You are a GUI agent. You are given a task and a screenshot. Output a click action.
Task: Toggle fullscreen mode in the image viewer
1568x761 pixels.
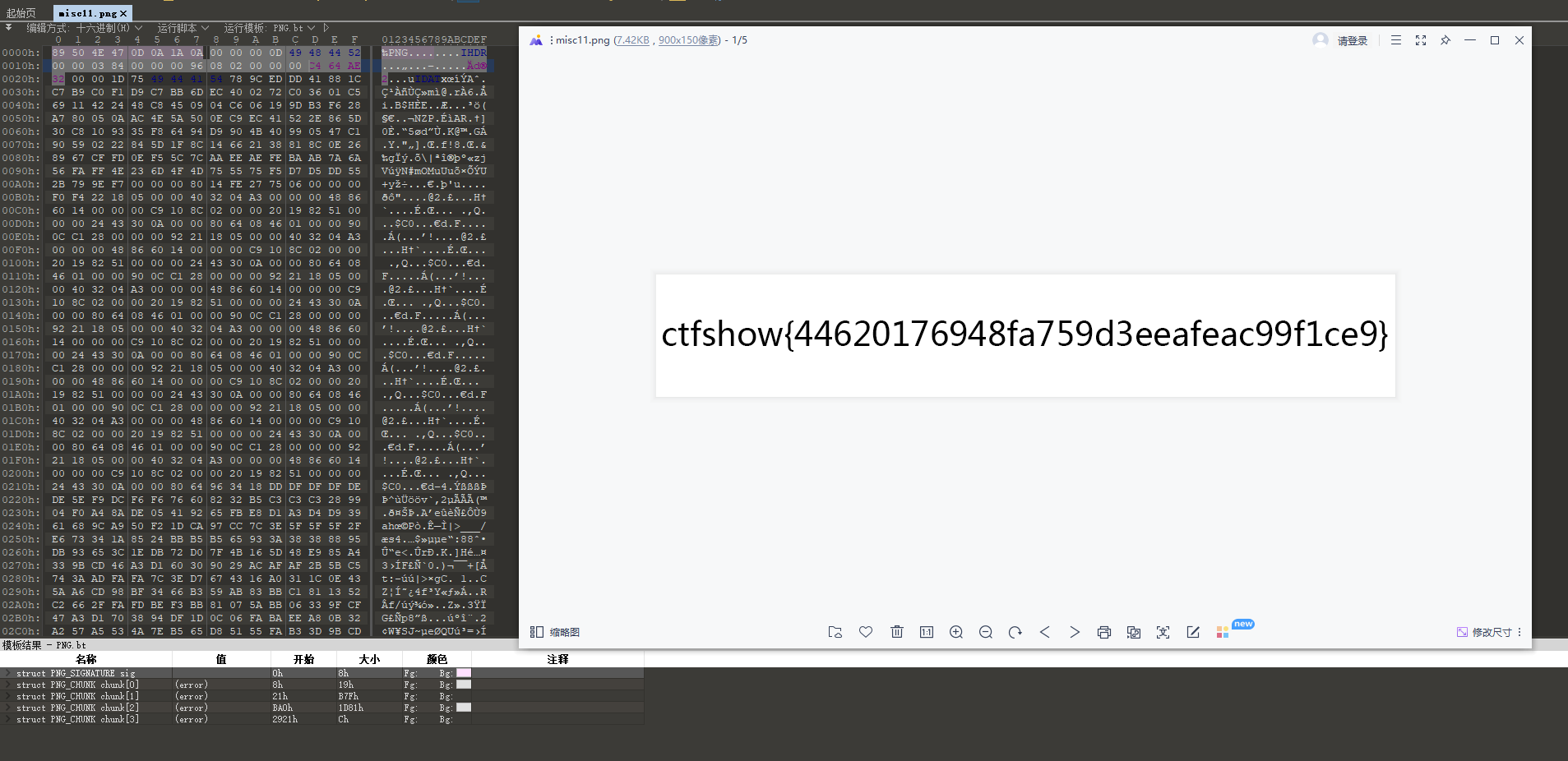pos(1420,39)
